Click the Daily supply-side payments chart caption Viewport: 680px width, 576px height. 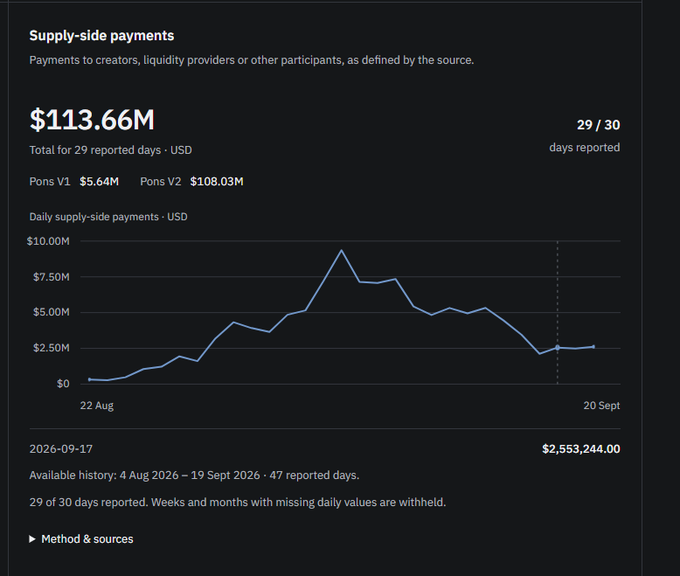[x=108, y=217]
